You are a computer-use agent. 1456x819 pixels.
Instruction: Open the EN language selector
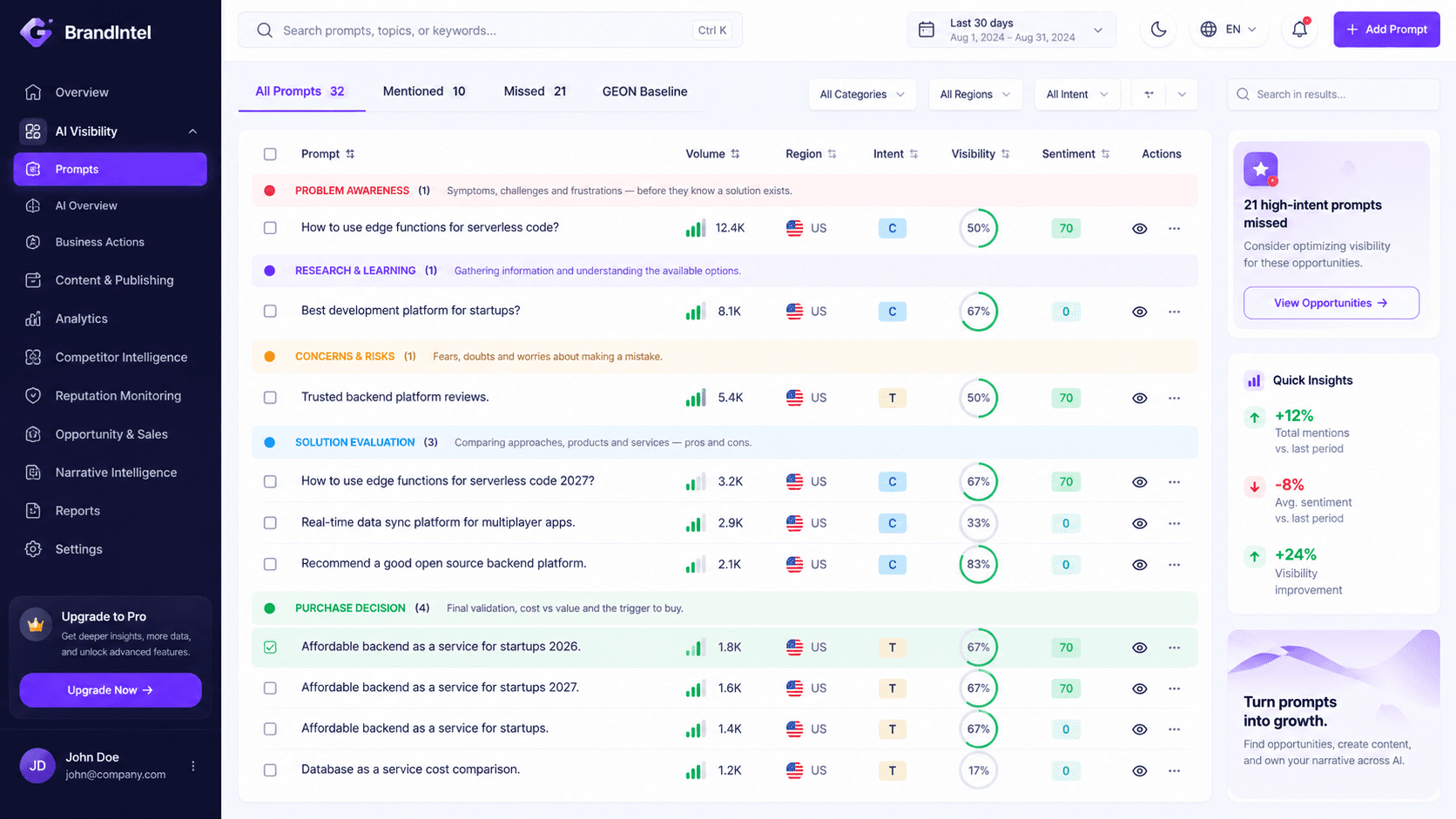[1229, 30]
